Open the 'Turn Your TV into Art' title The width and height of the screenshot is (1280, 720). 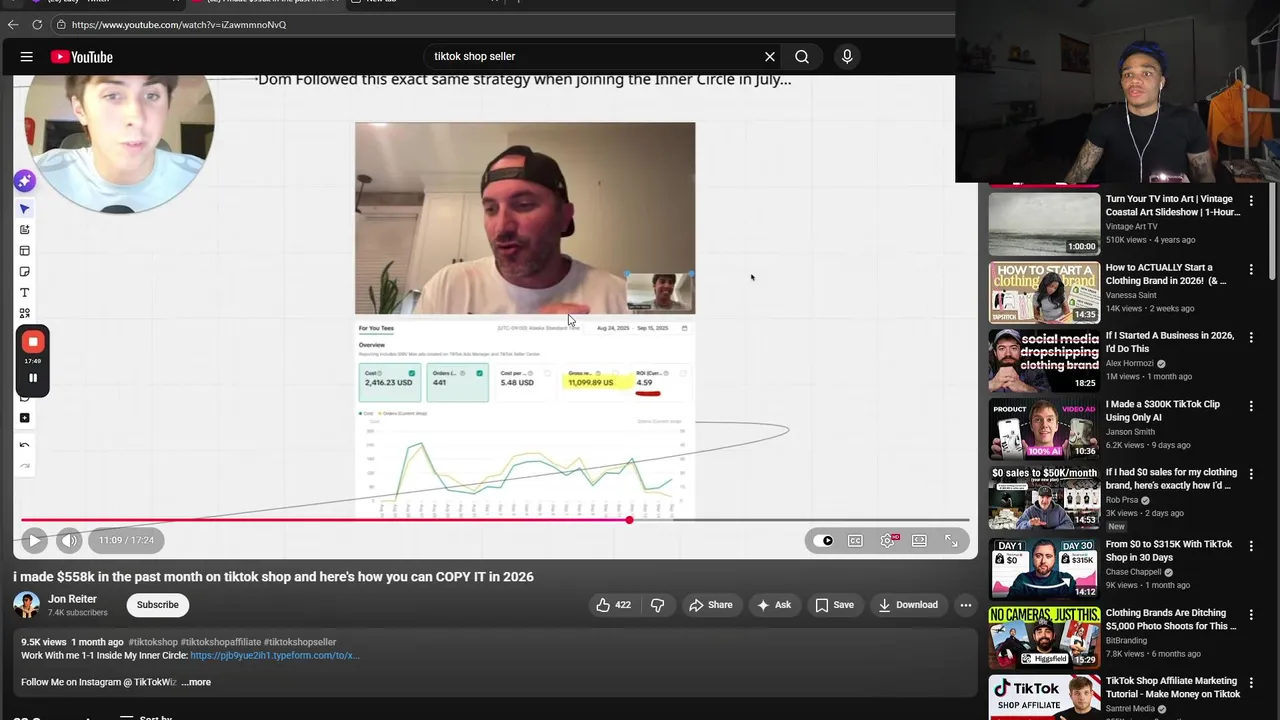pos(1172,205)
